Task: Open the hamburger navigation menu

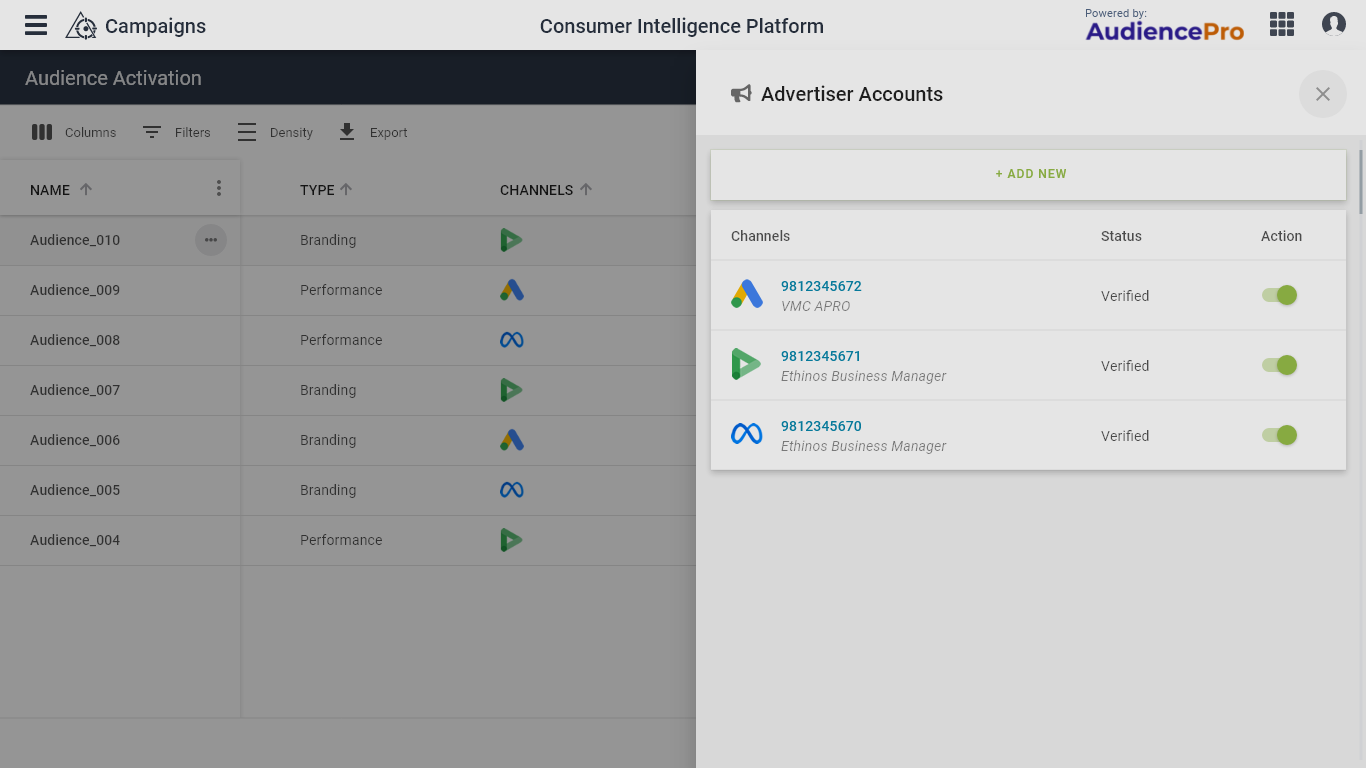Action: [36, 25]
